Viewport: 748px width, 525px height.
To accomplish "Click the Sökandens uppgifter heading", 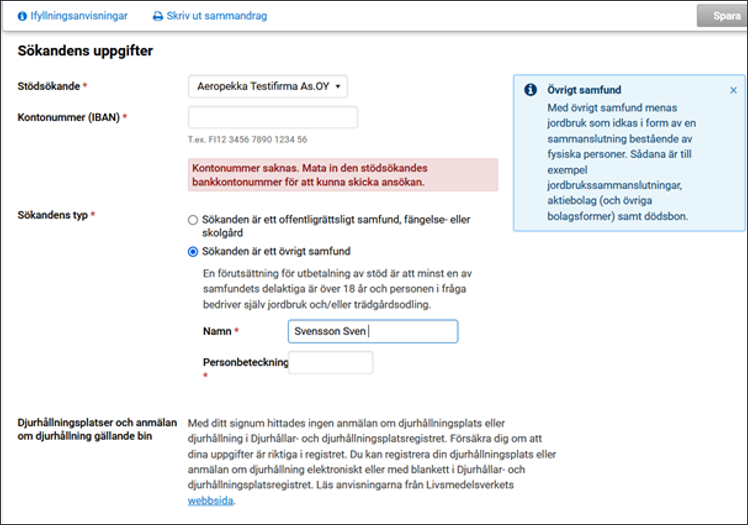I will (x=85, y=51).
